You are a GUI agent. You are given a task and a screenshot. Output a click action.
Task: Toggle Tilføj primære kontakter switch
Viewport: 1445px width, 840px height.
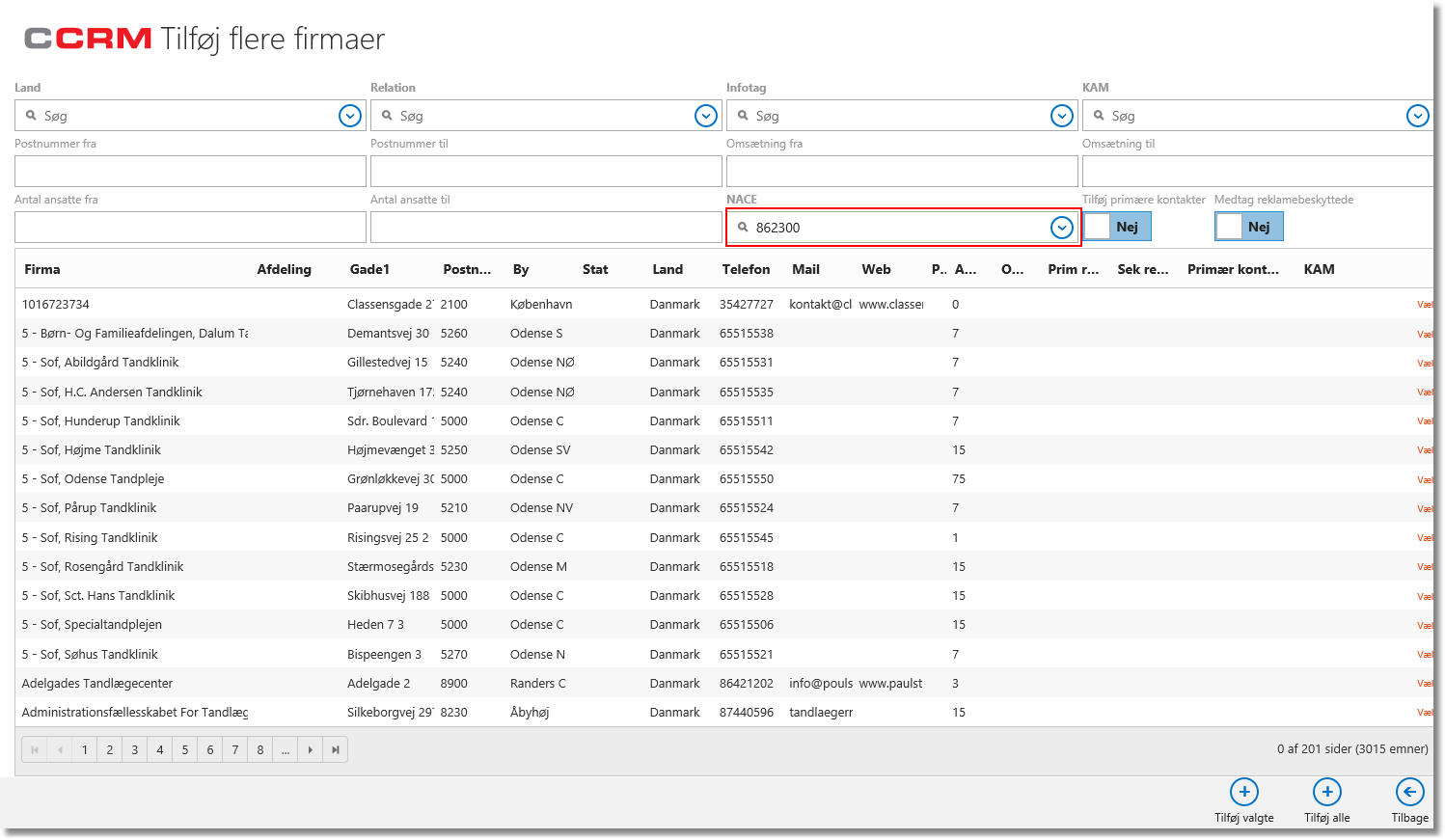point(1117,227)
